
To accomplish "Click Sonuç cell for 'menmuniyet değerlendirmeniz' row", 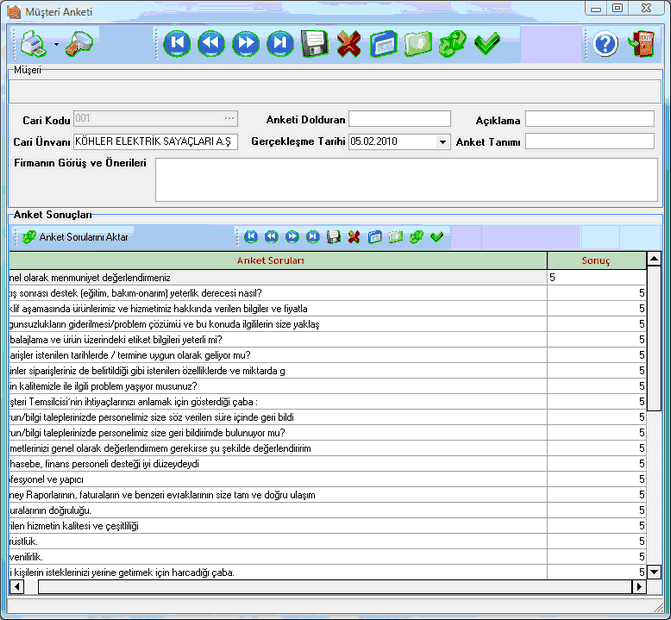I will pos(597,277).
